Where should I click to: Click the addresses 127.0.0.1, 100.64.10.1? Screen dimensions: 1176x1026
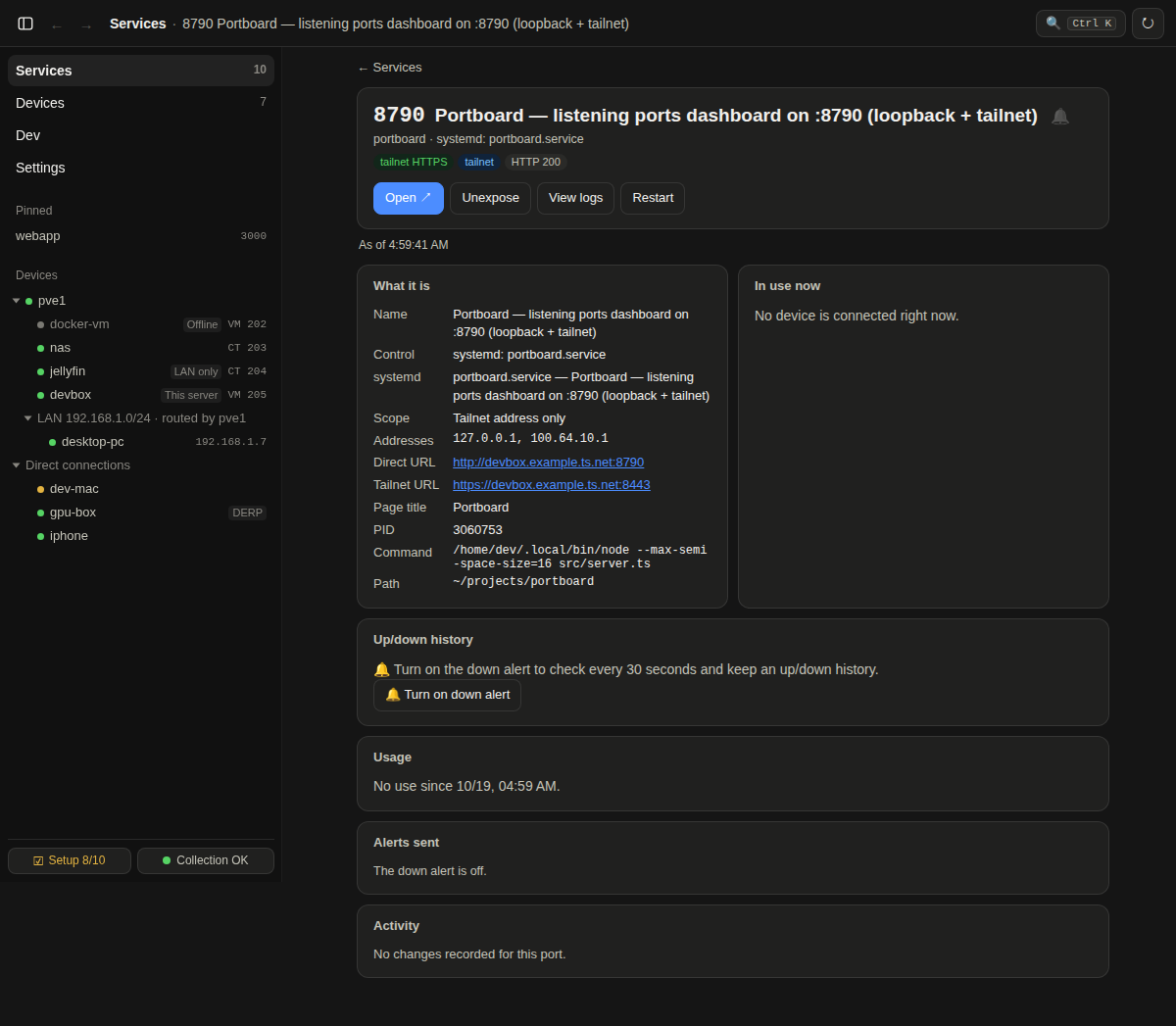click(530, 439)
